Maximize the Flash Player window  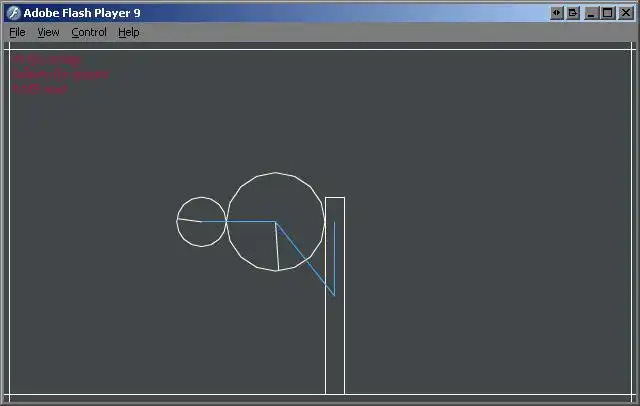pos(608,13)
